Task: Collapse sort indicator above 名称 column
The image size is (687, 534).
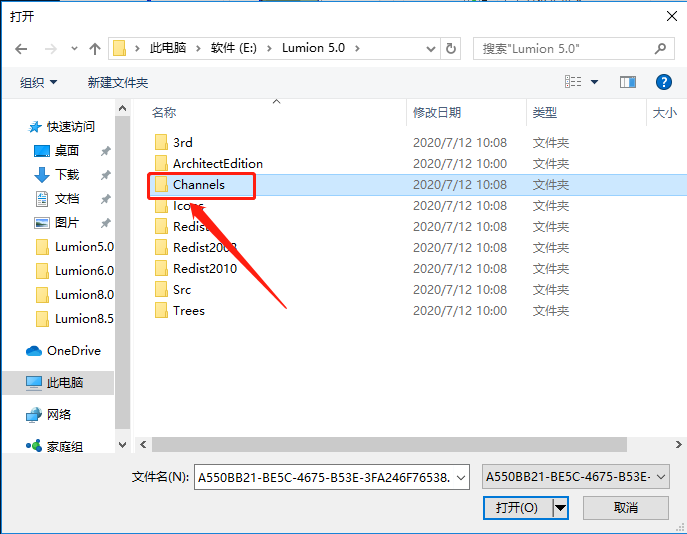Action: point(276,102)
